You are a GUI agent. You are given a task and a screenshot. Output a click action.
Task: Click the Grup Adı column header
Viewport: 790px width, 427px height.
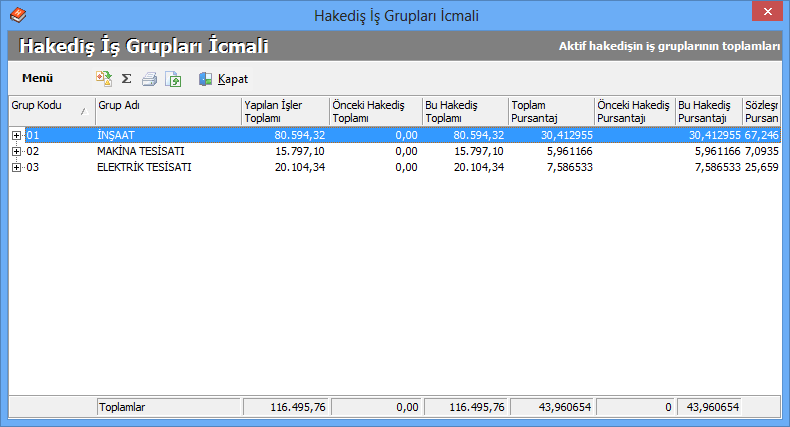coord(167,110)
